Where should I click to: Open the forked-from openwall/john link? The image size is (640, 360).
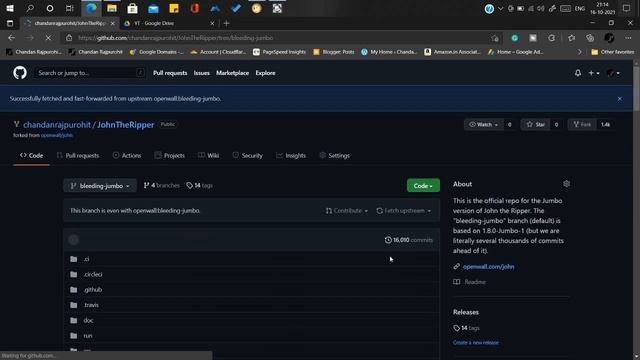pyautogui.click(x=57, y=135)
